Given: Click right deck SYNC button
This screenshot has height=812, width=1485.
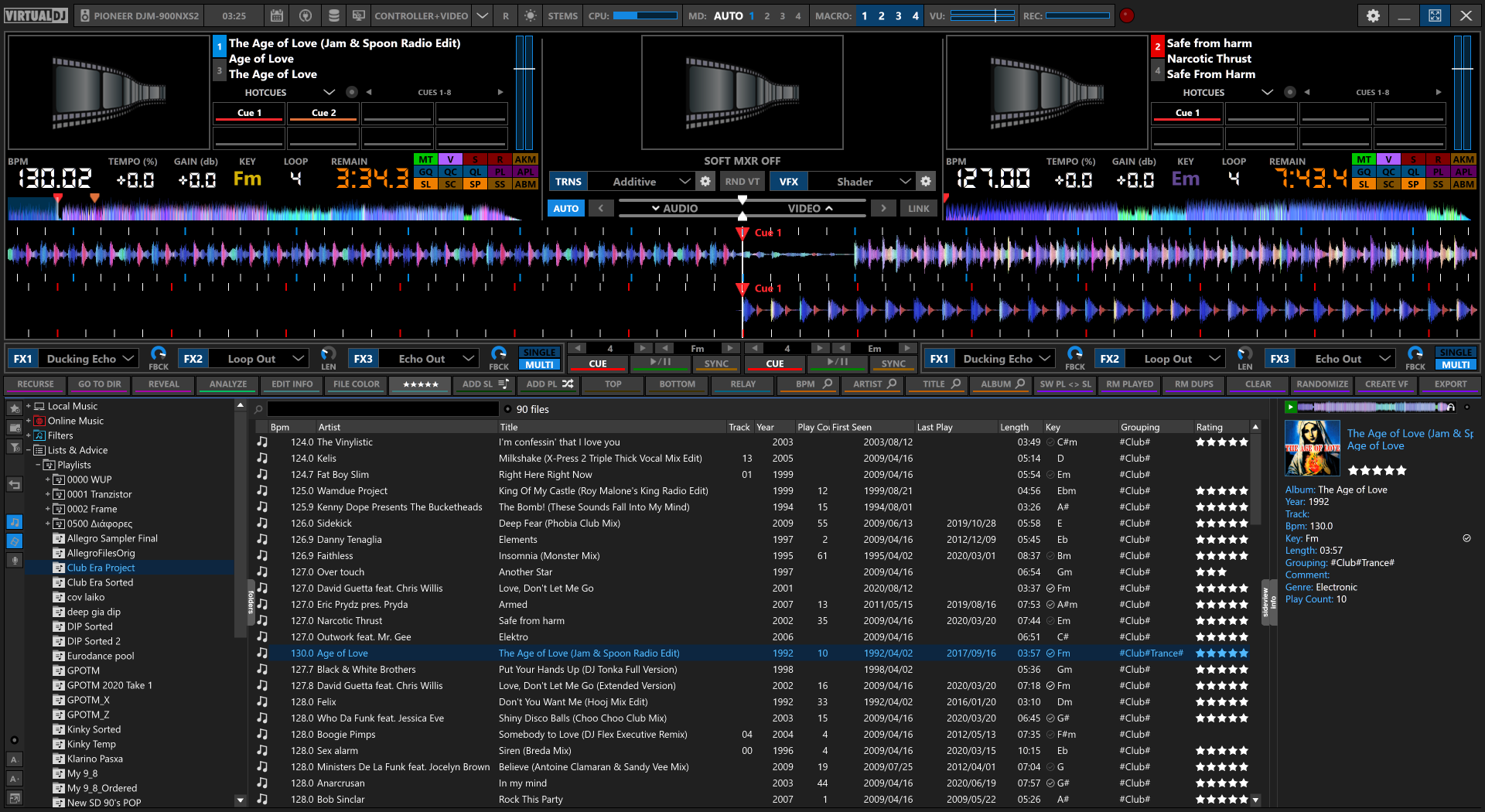Looking at the screenshot, I should click(893, 363).
